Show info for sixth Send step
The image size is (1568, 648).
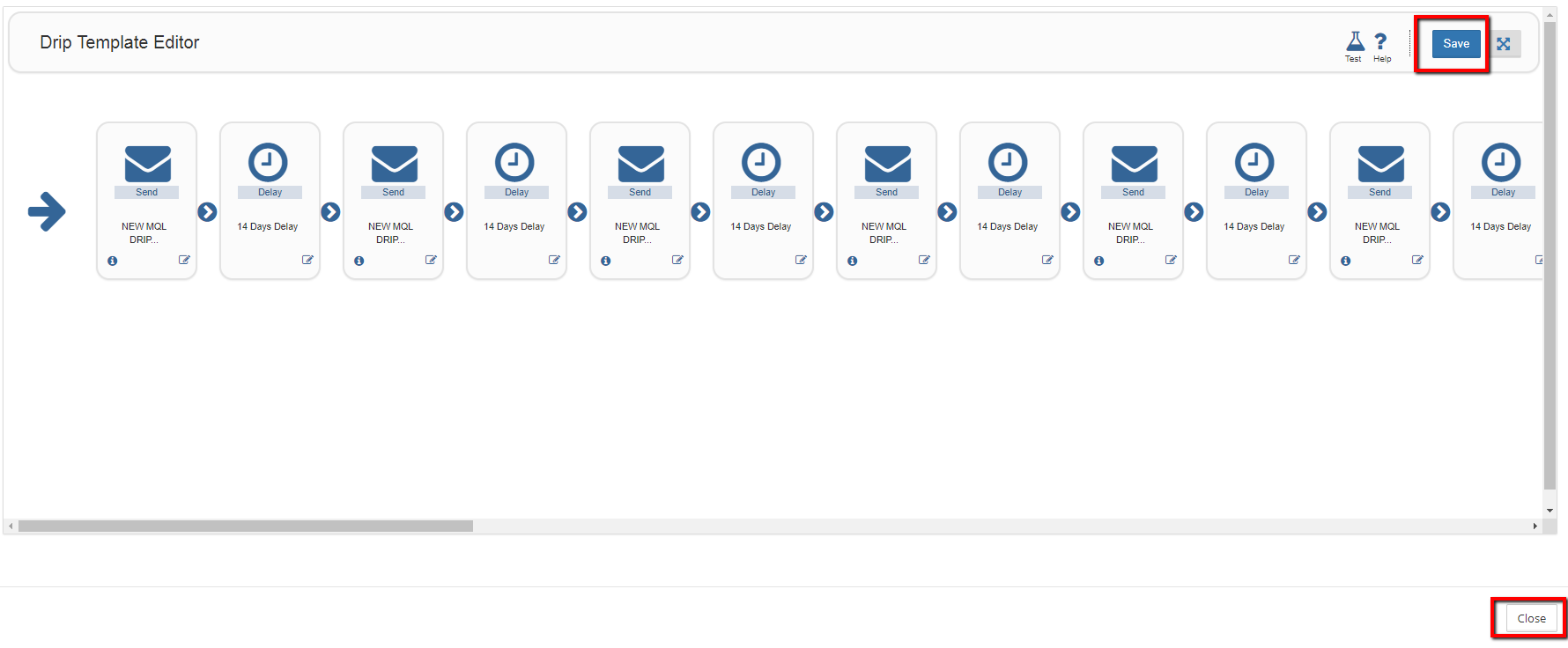click(1346, 261)
